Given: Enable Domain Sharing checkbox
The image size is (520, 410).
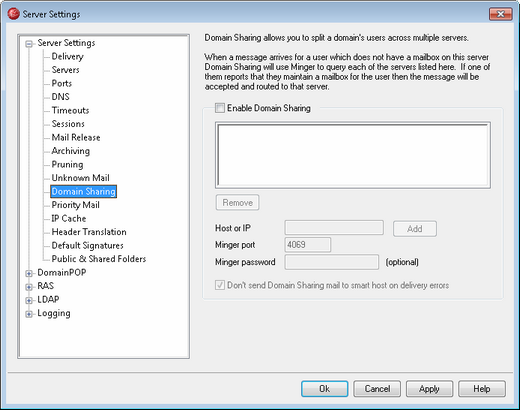Looking at the screenshot, I should (220, 108).
